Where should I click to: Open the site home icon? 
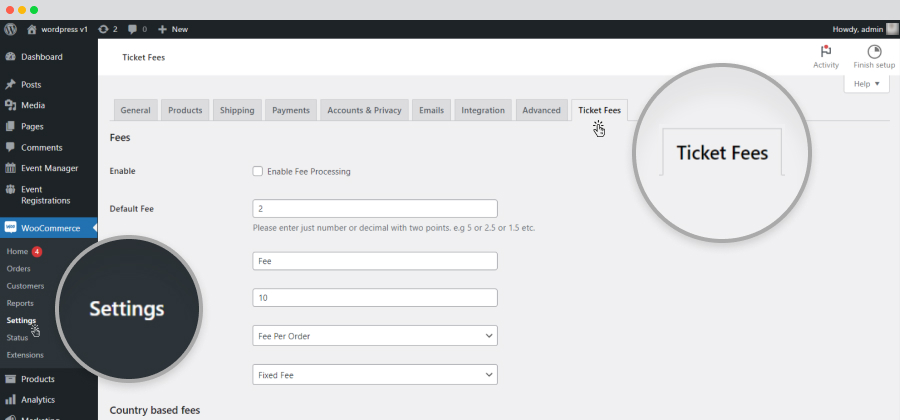tap(32, 29)
